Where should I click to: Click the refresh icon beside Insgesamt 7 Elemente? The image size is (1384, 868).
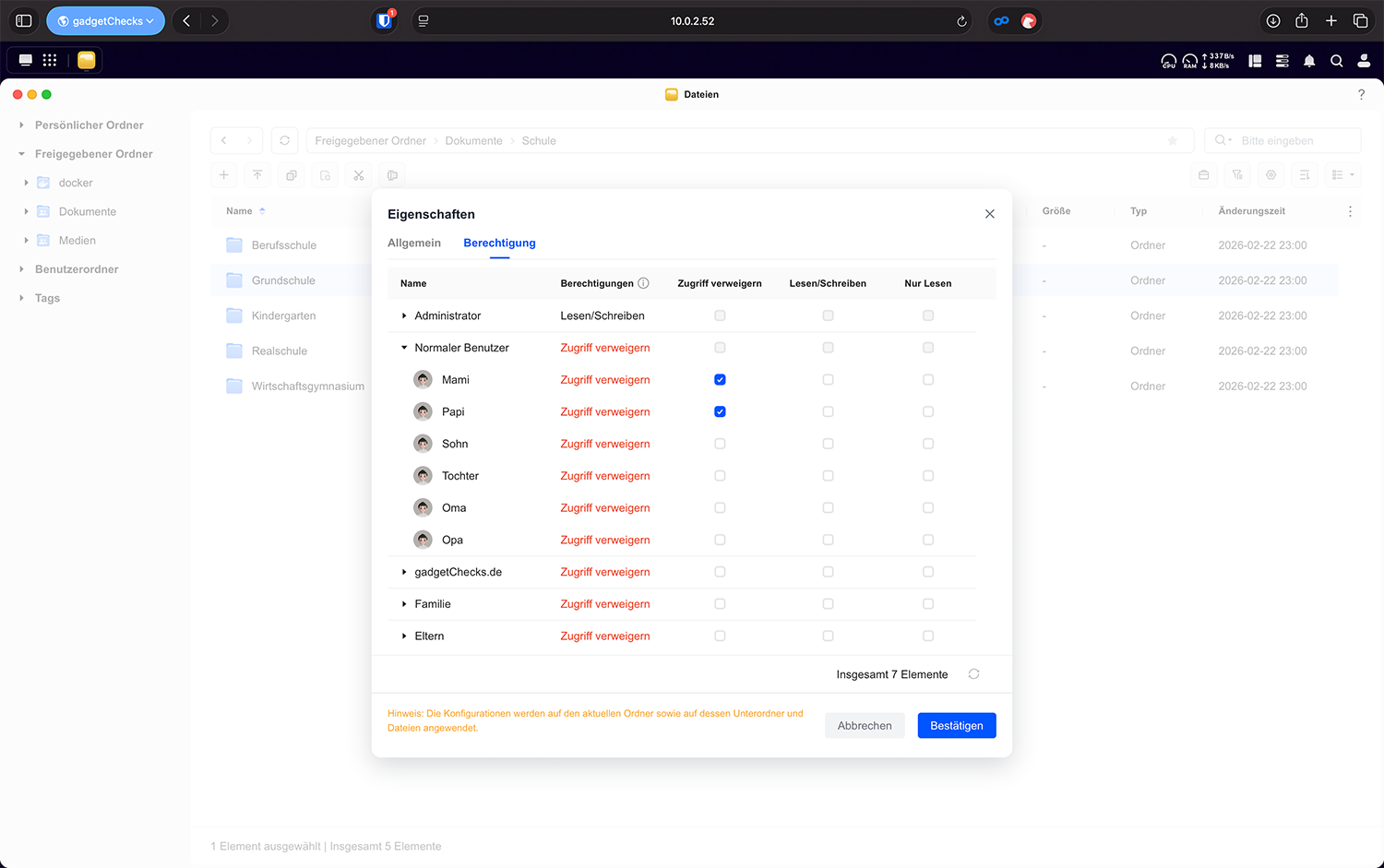[973, 674]
